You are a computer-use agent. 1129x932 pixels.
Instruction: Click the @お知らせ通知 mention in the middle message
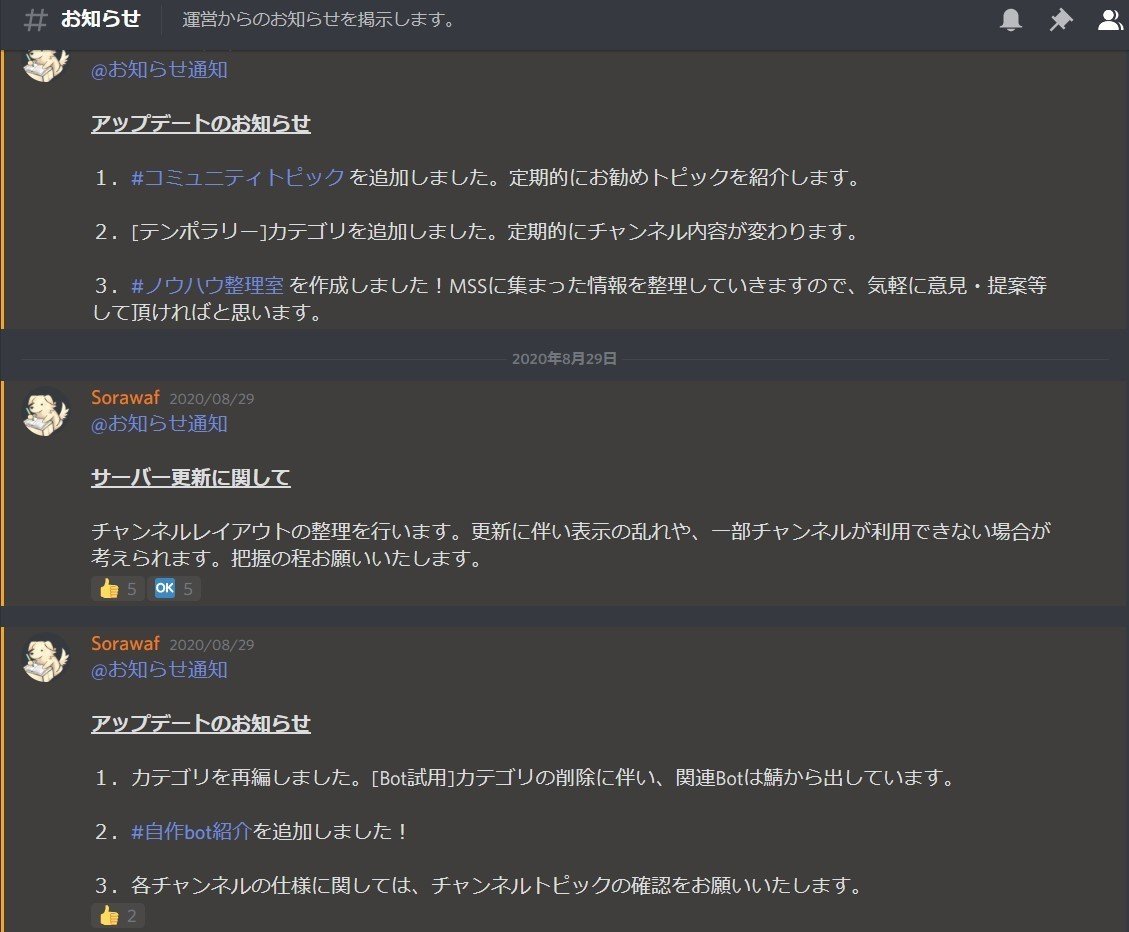click(x=158, y=424)
